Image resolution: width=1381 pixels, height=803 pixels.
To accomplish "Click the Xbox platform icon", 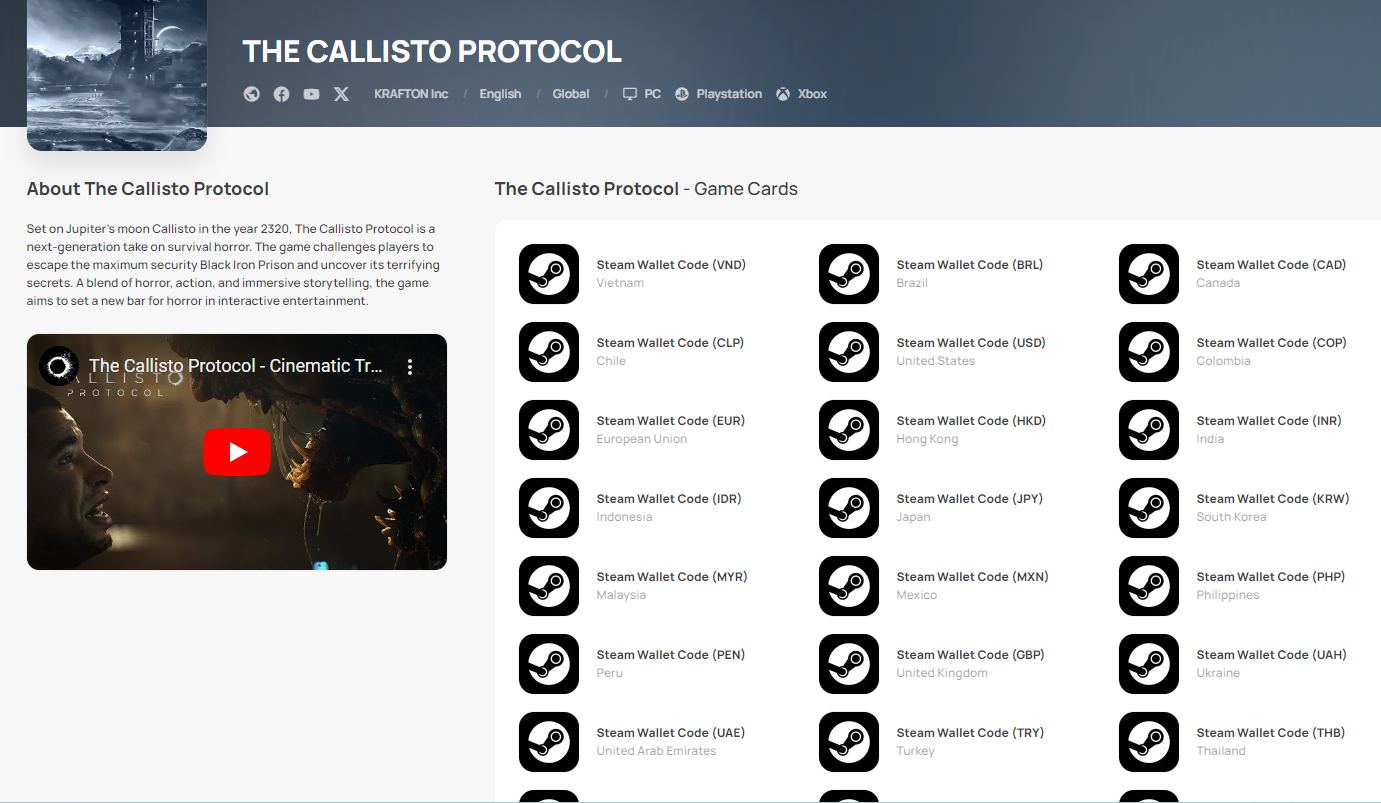I will [783, 94].
